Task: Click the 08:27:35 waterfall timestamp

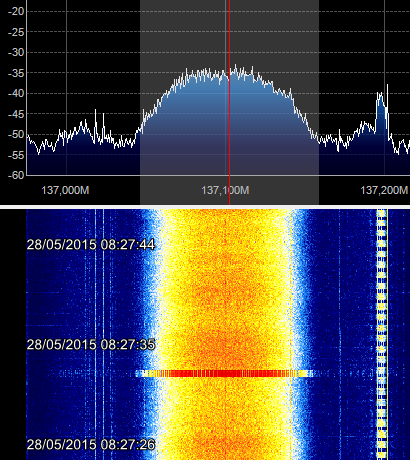Action: pos(91,344)
